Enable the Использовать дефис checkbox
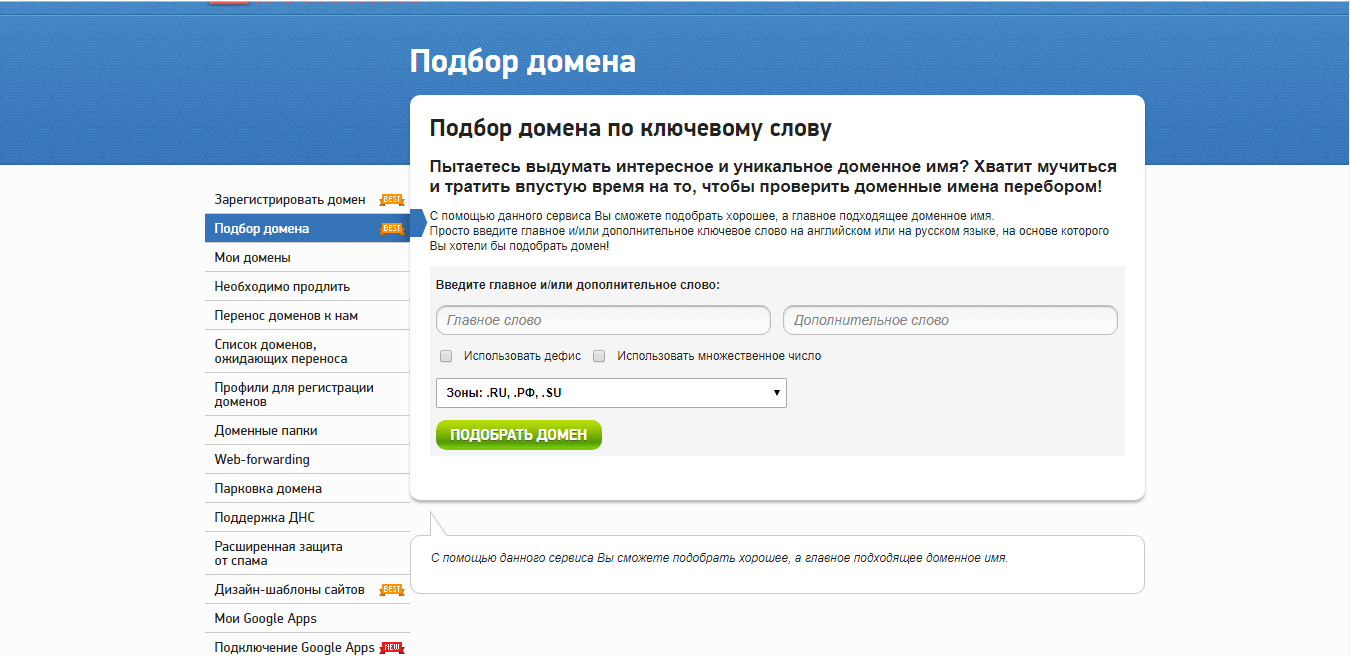The height and width of the screenshot is (657, 1350). pos(446,356)
